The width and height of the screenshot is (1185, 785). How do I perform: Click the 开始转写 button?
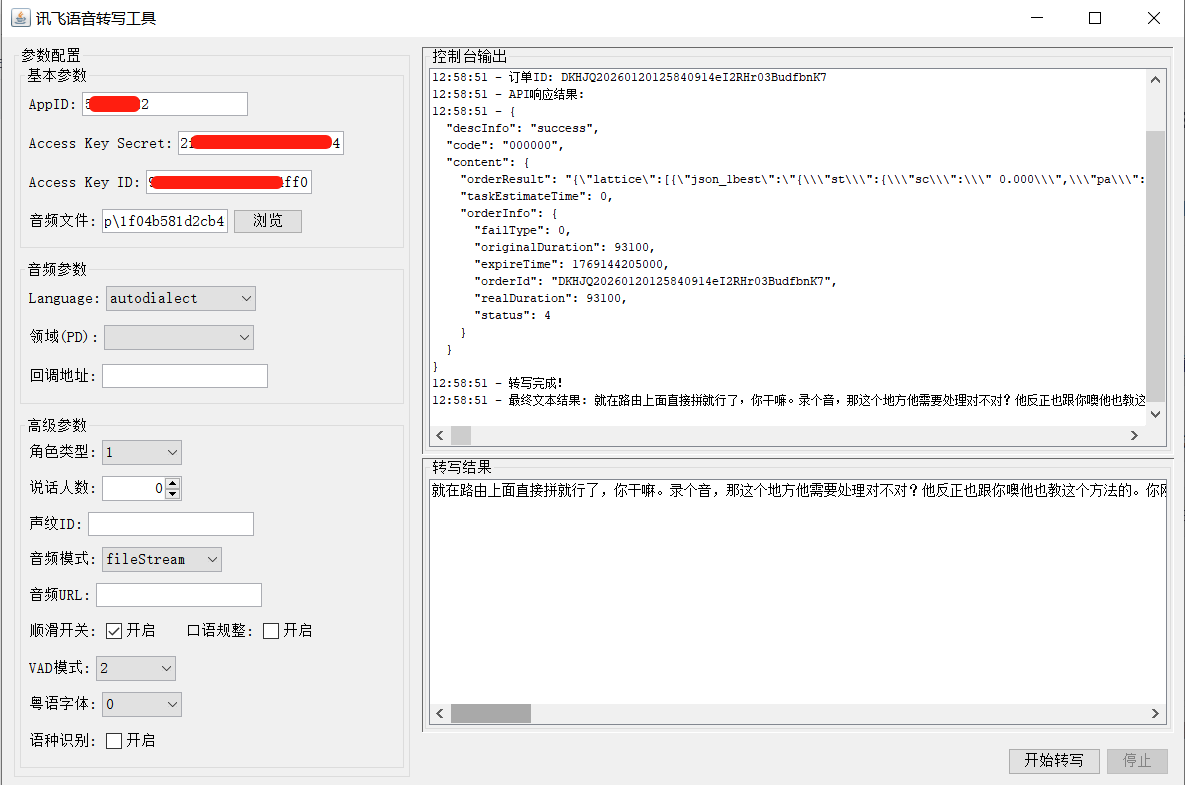point(1054,761)
